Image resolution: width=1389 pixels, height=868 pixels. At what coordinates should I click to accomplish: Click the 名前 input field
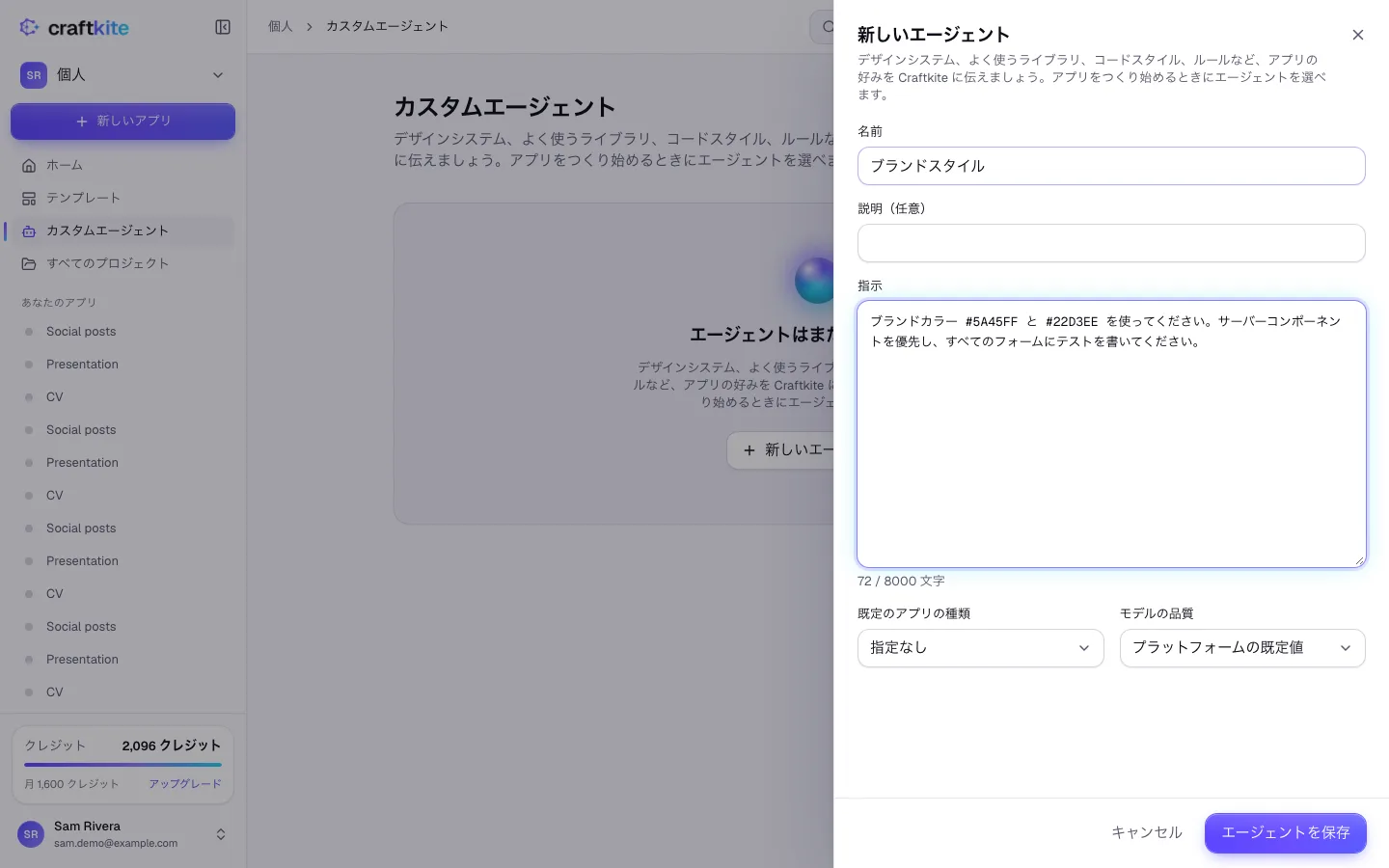[x=1111, y=166]
